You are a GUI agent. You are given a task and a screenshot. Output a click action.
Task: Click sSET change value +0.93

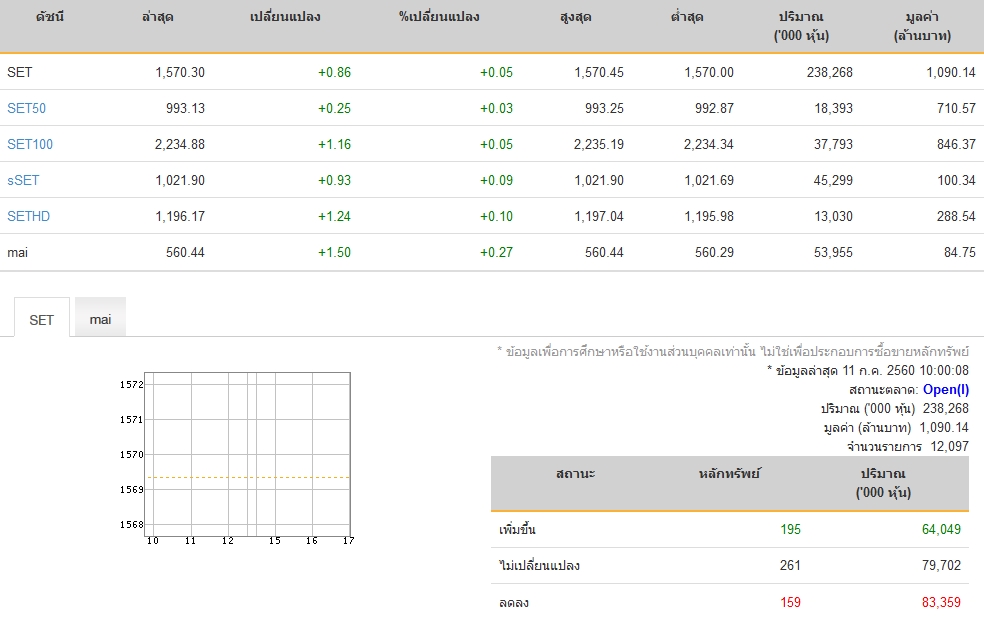[334, 180]
